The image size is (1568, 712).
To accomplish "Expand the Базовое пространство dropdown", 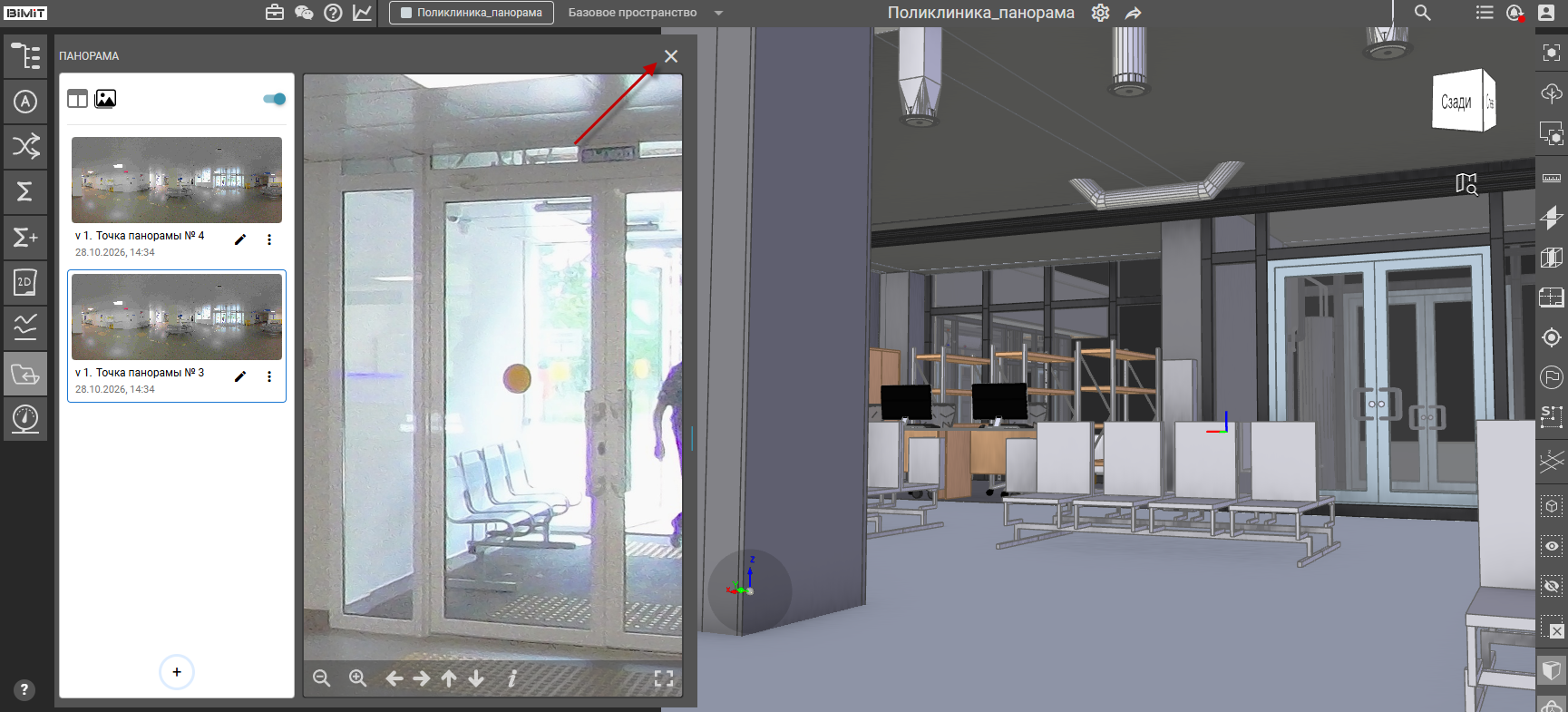I will 718,13.
